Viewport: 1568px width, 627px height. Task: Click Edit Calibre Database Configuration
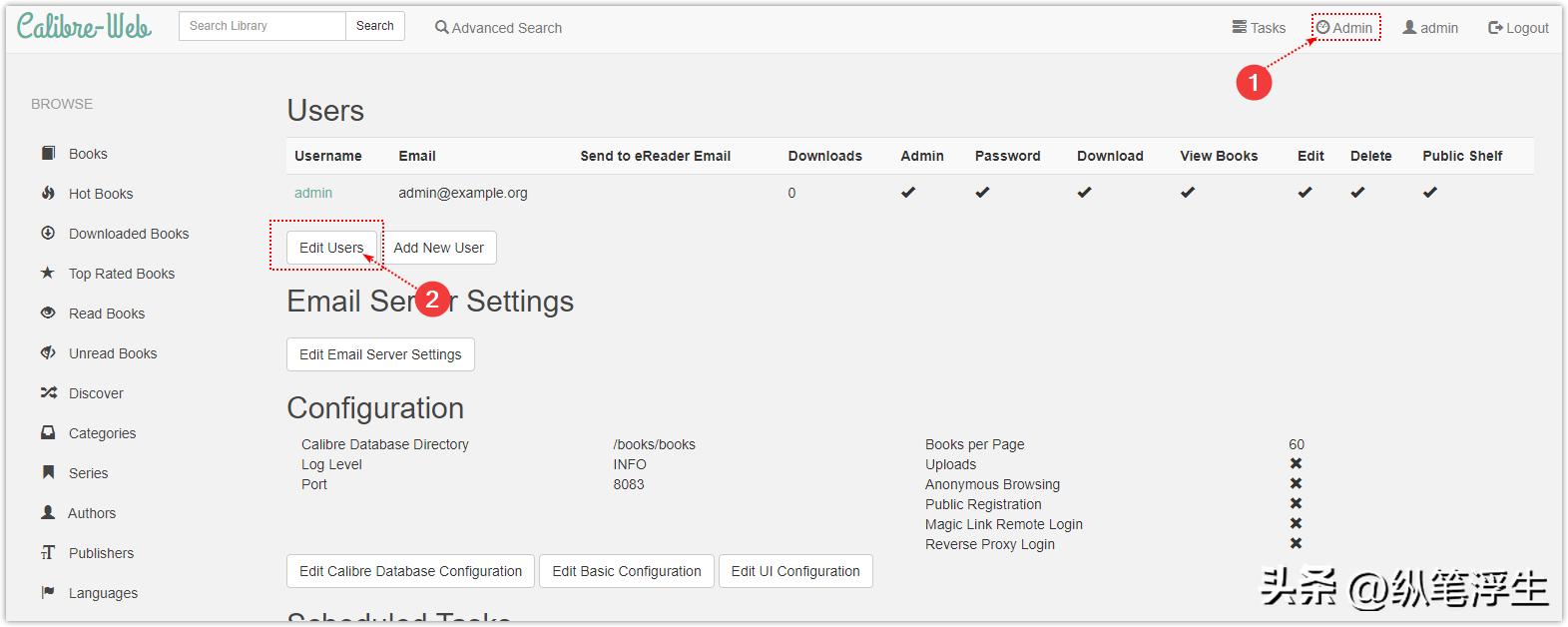(410, 571)
